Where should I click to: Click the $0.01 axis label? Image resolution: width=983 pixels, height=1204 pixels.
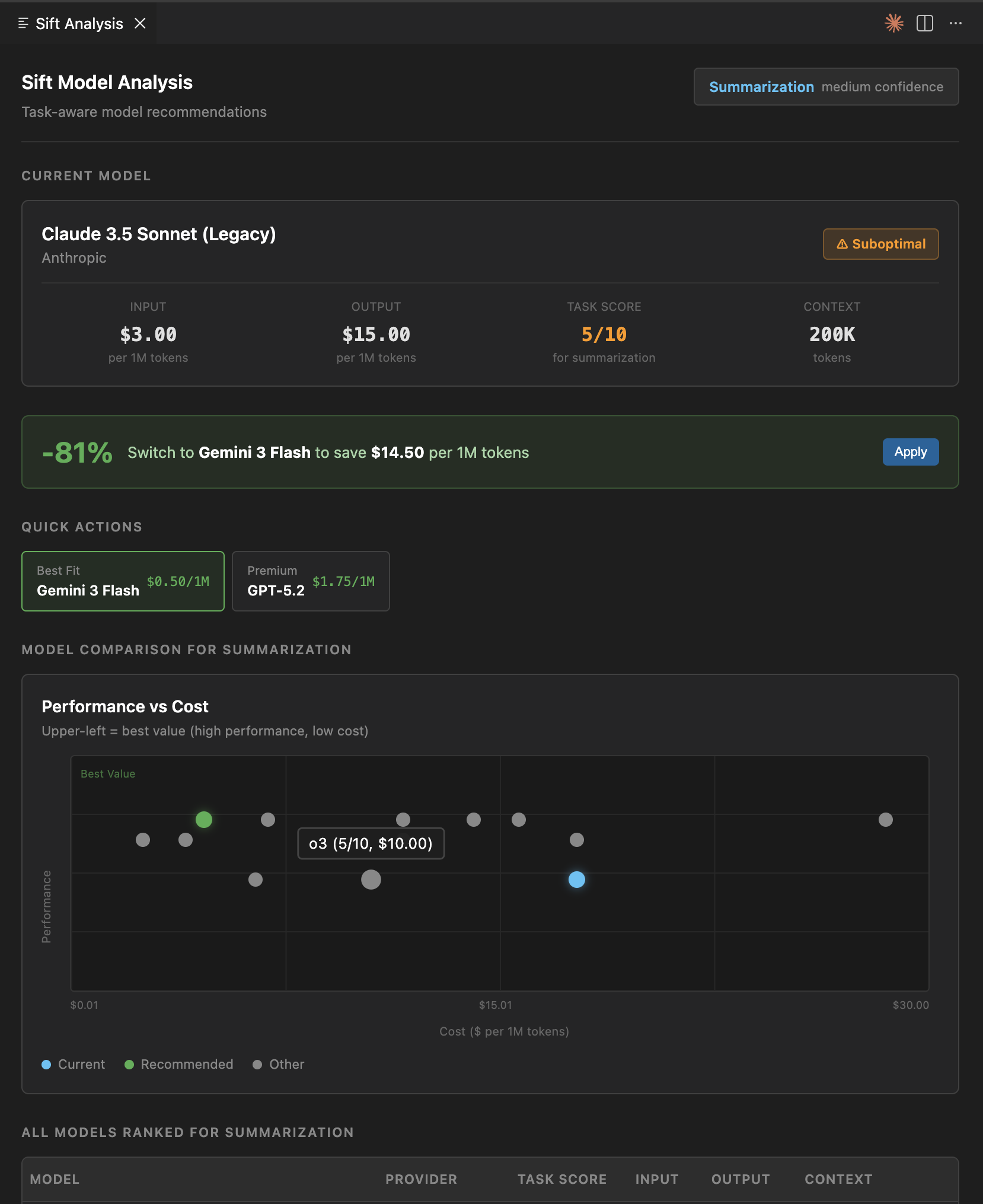[x=84, y=1005]
